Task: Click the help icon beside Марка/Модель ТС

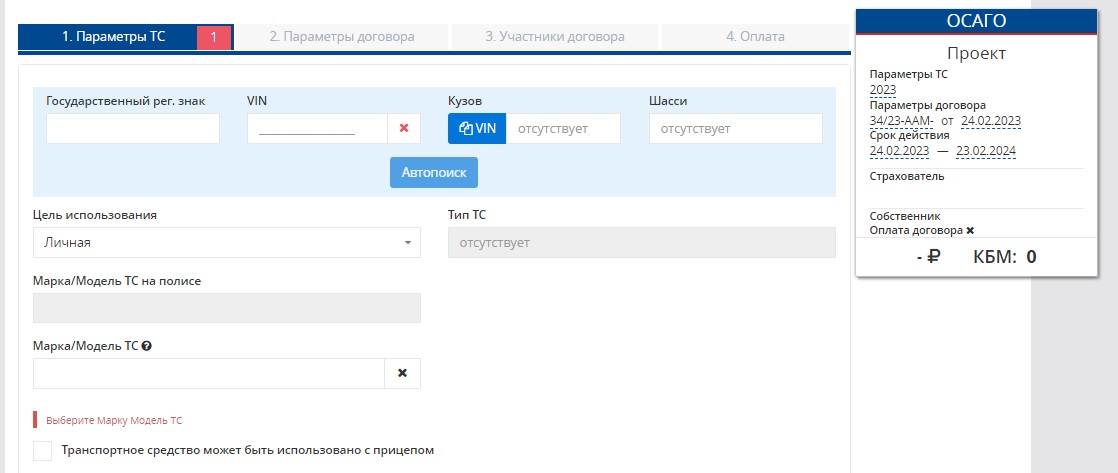Action: click(x=147, y=346)
